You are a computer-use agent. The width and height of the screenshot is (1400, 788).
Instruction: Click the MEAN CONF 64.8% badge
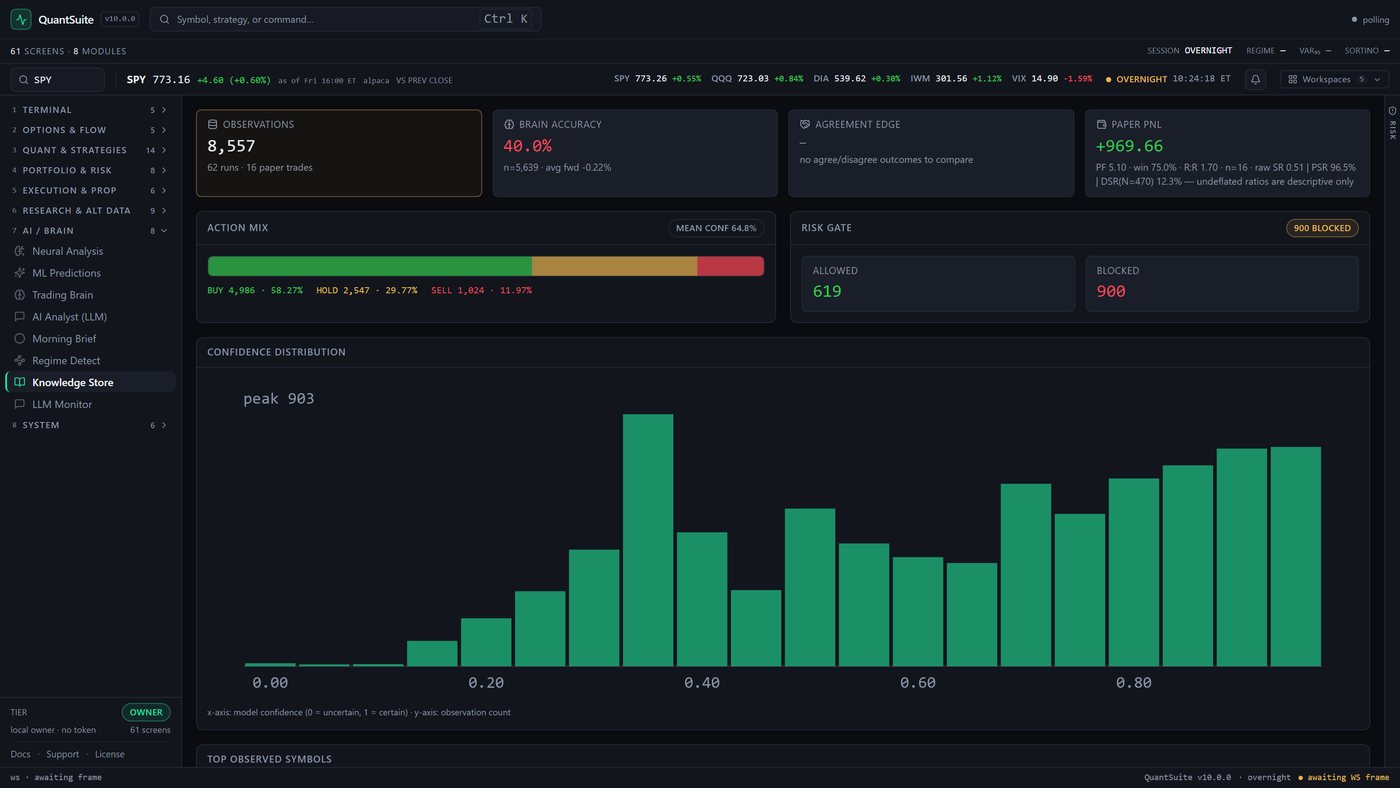[716, 228]
